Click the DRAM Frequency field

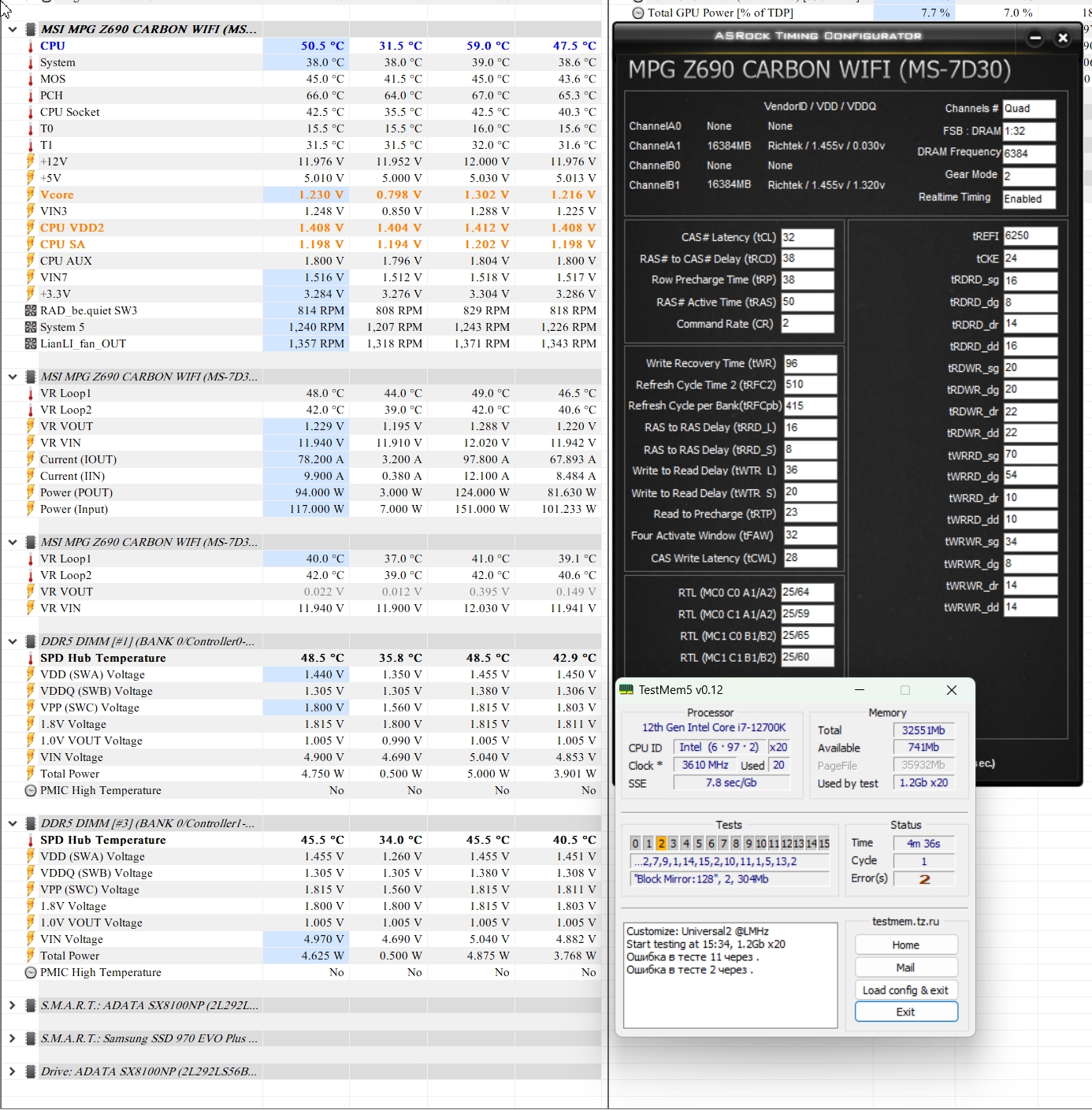click(x=1029, y=154)
